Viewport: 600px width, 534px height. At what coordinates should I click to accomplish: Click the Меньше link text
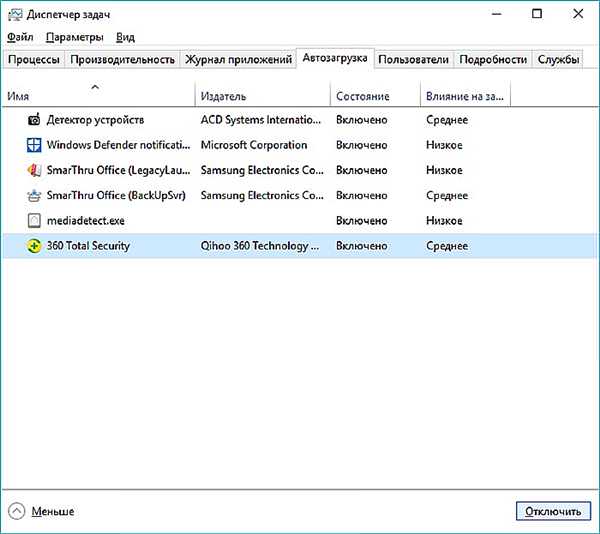click(x=53, y=511)
